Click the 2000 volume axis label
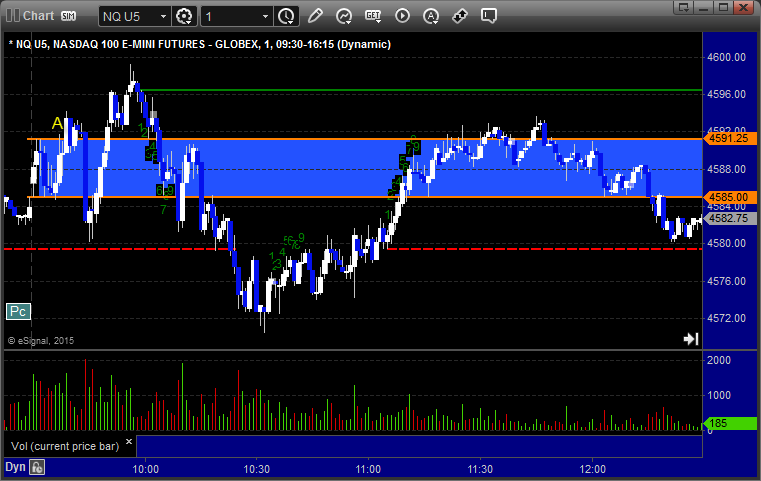This screenshot has width=761, height=481. tap(719, 360)
